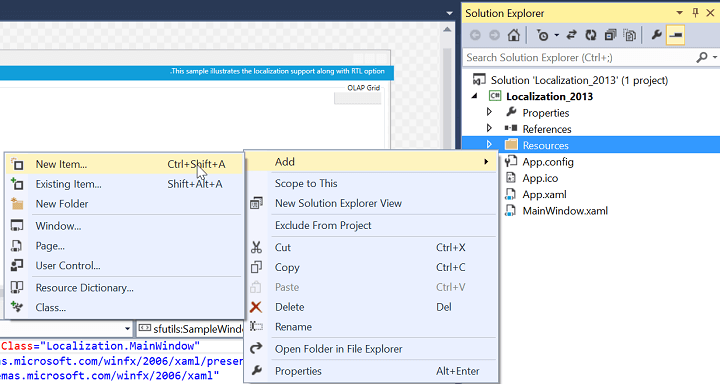Click the Home icon in Solution Explorer toolbar
This screenshot has height=384, width=720.
514,35
